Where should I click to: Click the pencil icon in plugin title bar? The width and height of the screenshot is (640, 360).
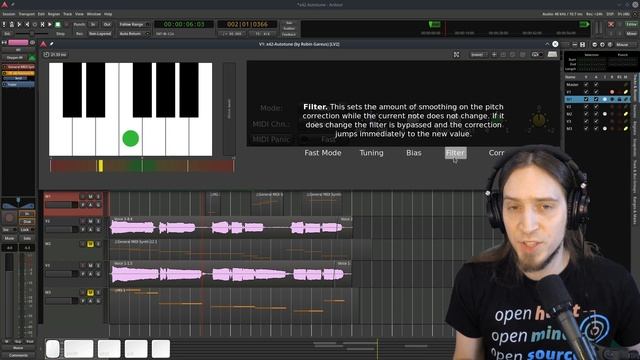coord(51,44)
